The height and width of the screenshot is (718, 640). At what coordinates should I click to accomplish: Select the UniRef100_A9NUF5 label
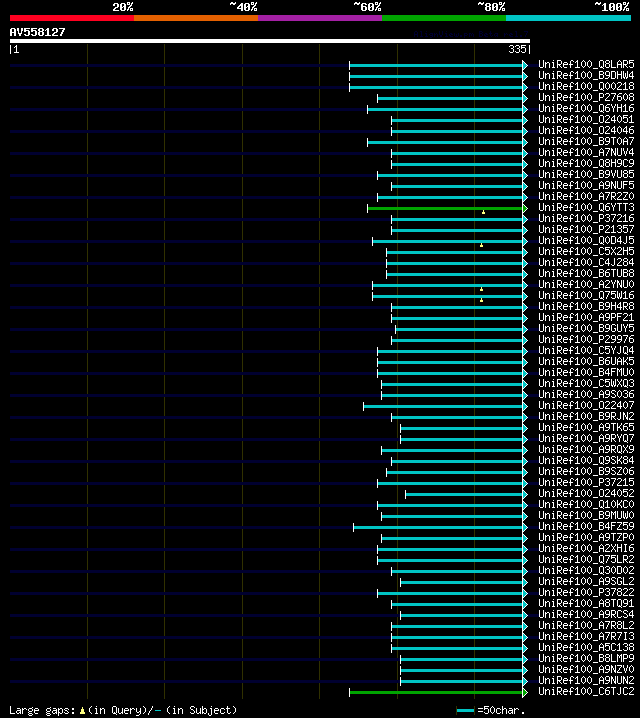(586, 185)
